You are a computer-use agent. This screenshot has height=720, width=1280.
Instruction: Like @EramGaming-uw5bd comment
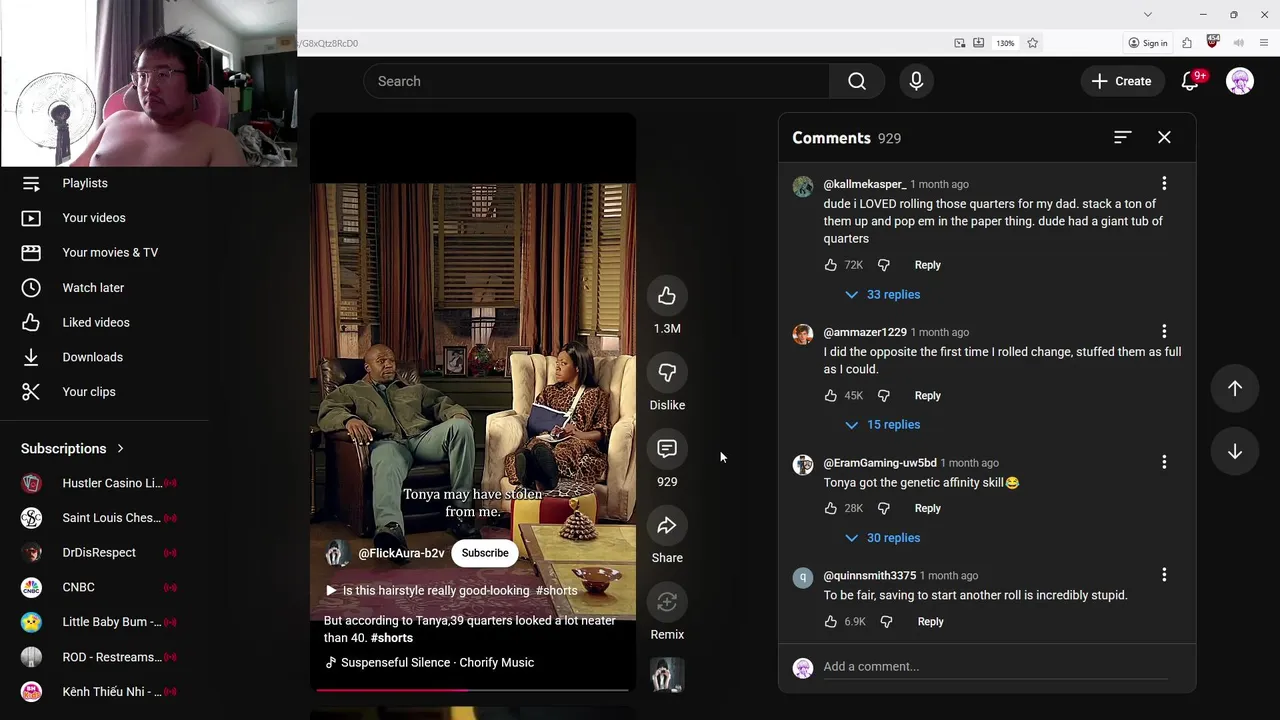point(831,508)
